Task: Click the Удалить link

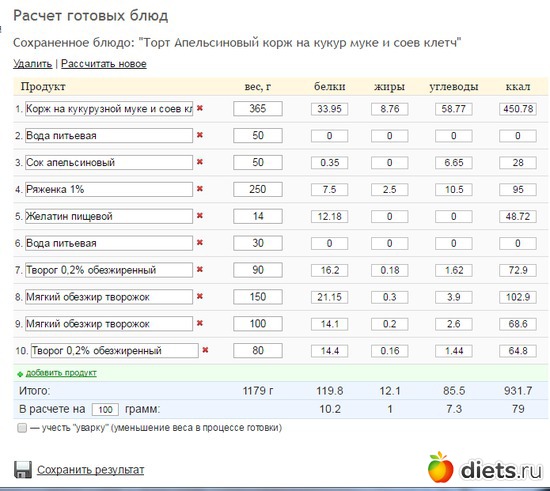Action: coord(33,64)
